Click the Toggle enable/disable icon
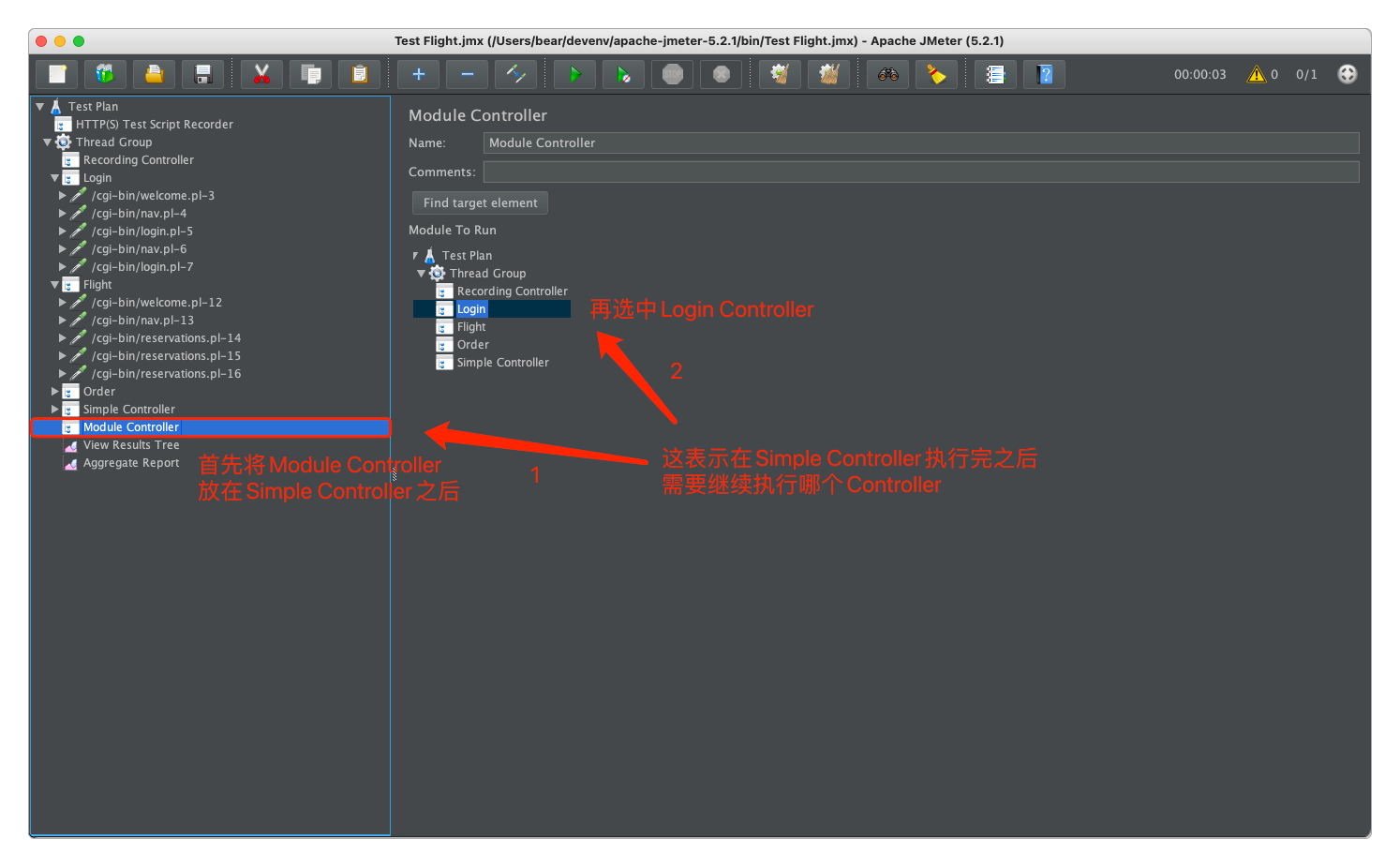This screenshot has height=867, width=1400. pos(516,74)
